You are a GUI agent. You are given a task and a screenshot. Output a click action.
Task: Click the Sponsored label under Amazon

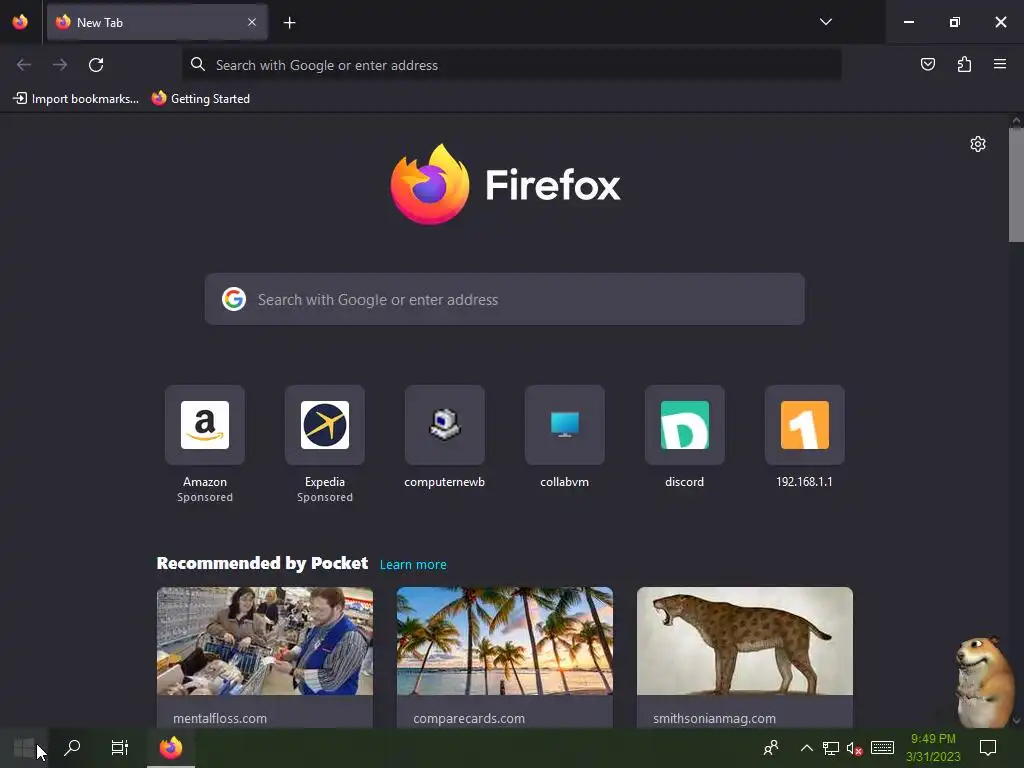point(204,498)
